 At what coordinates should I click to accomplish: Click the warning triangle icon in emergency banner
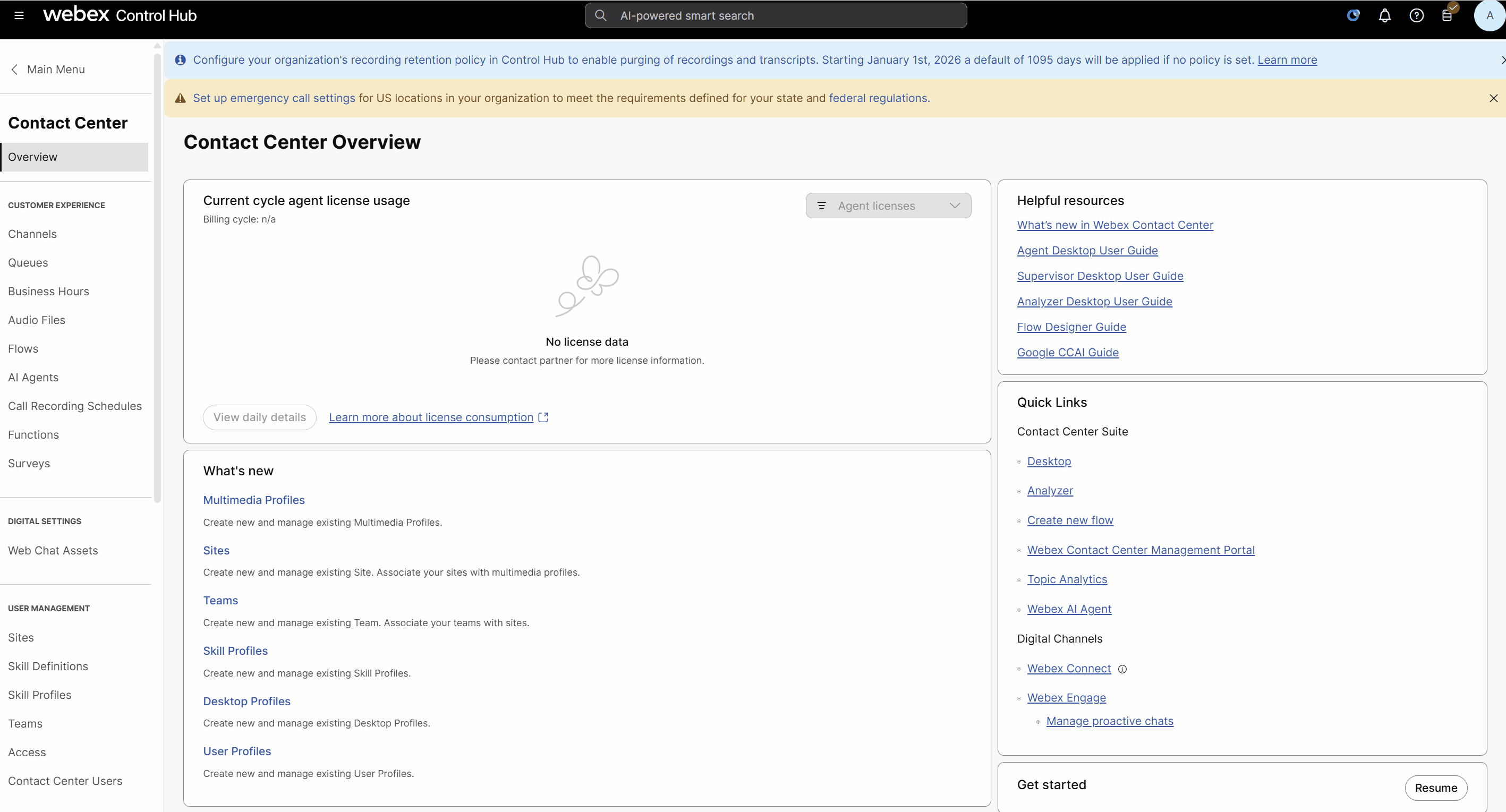pos(181,98)
